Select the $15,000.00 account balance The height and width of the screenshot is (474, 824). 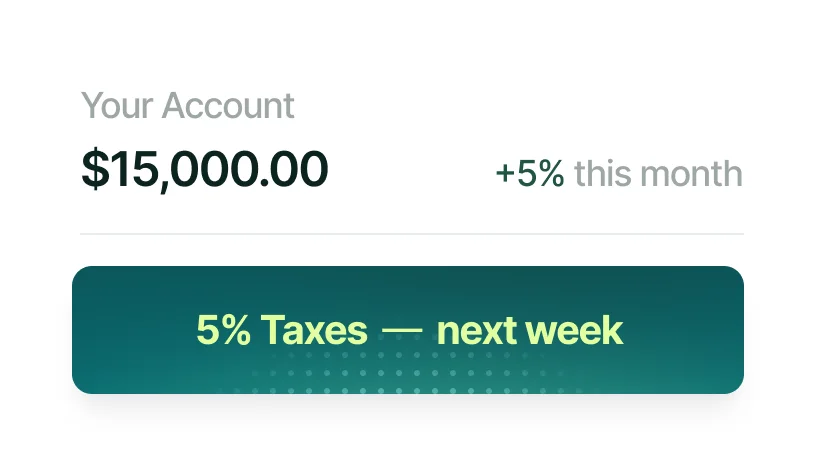[x=204, y=170]
